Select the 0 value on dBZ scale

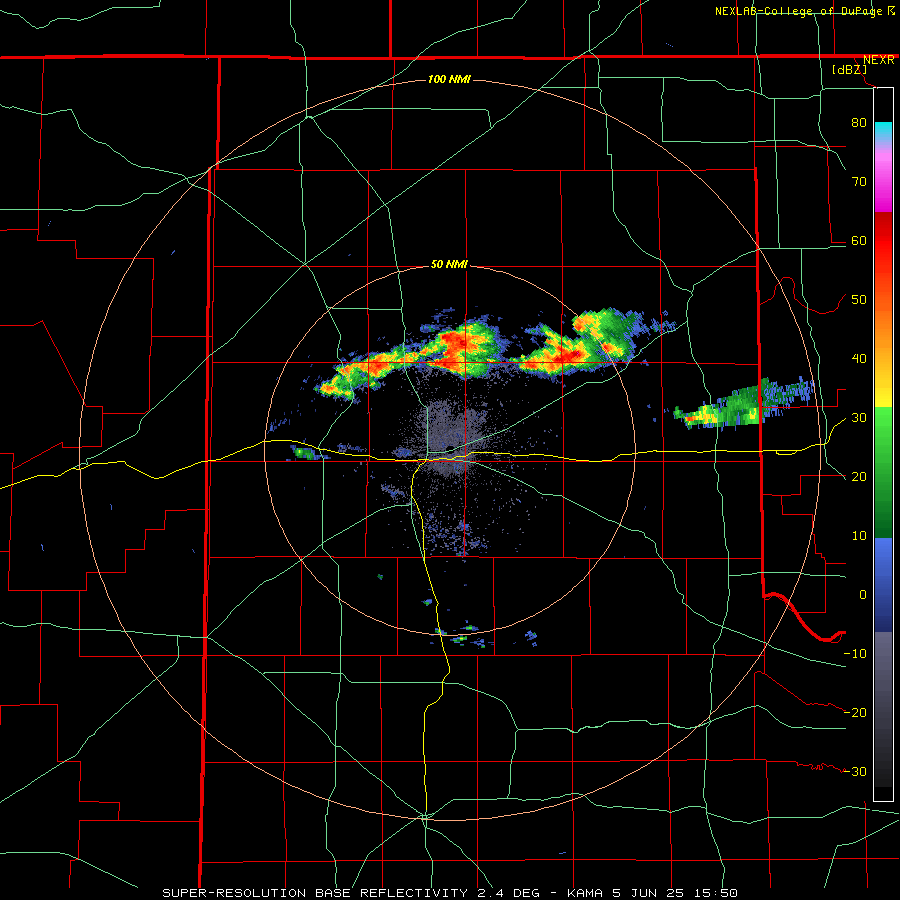863,595
